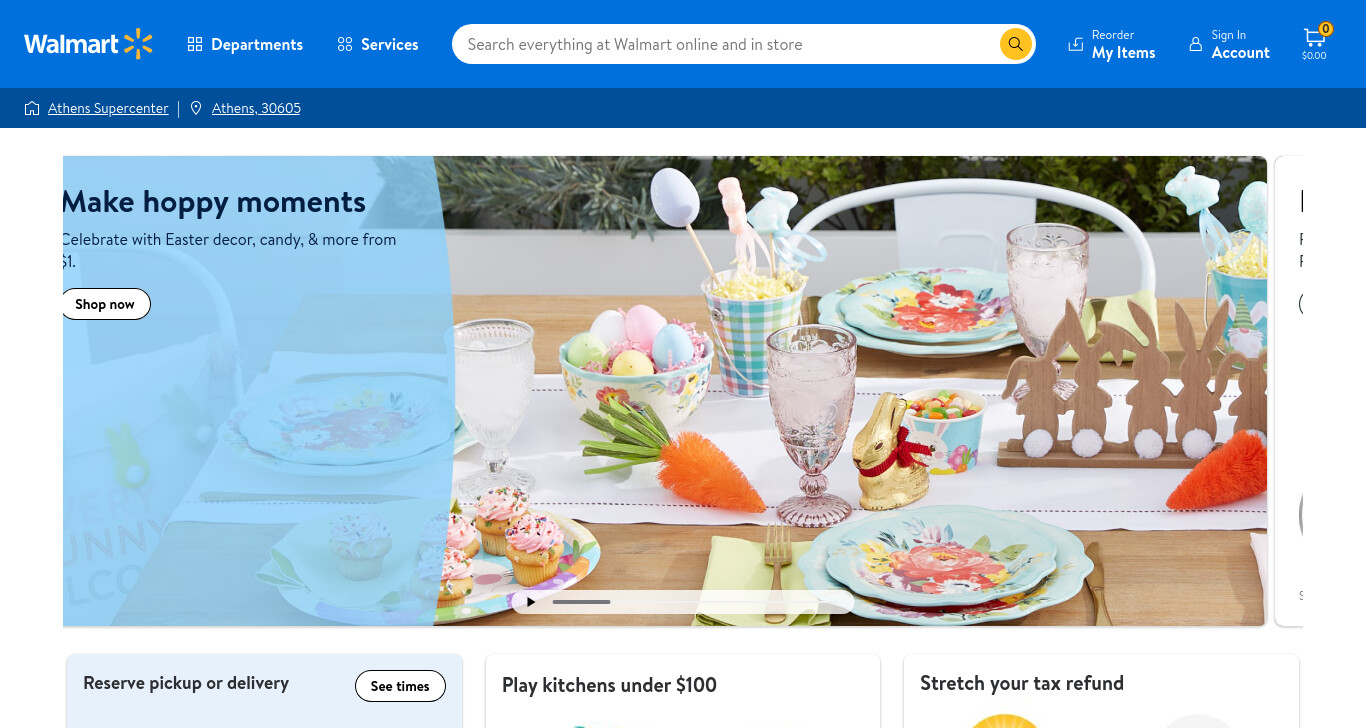Click the yellow search magnifier icon
The image size is (1366, 728).
(1015, 44)
